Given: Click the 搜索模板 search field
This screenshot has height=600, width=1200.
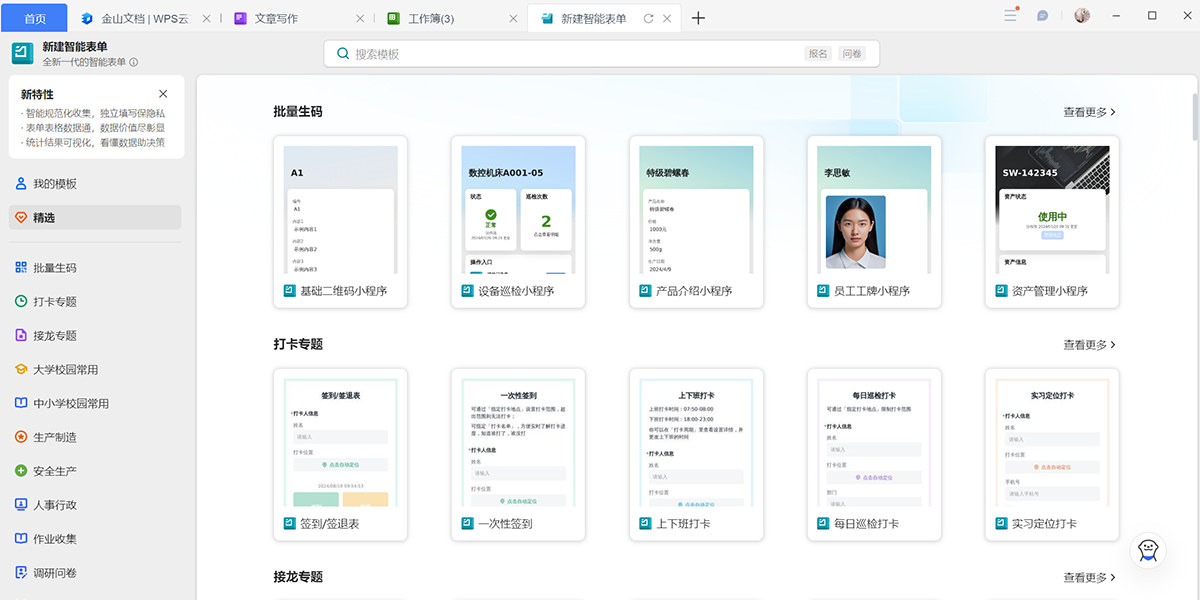Looking at the screenshot, I should (x=570, y=54).
